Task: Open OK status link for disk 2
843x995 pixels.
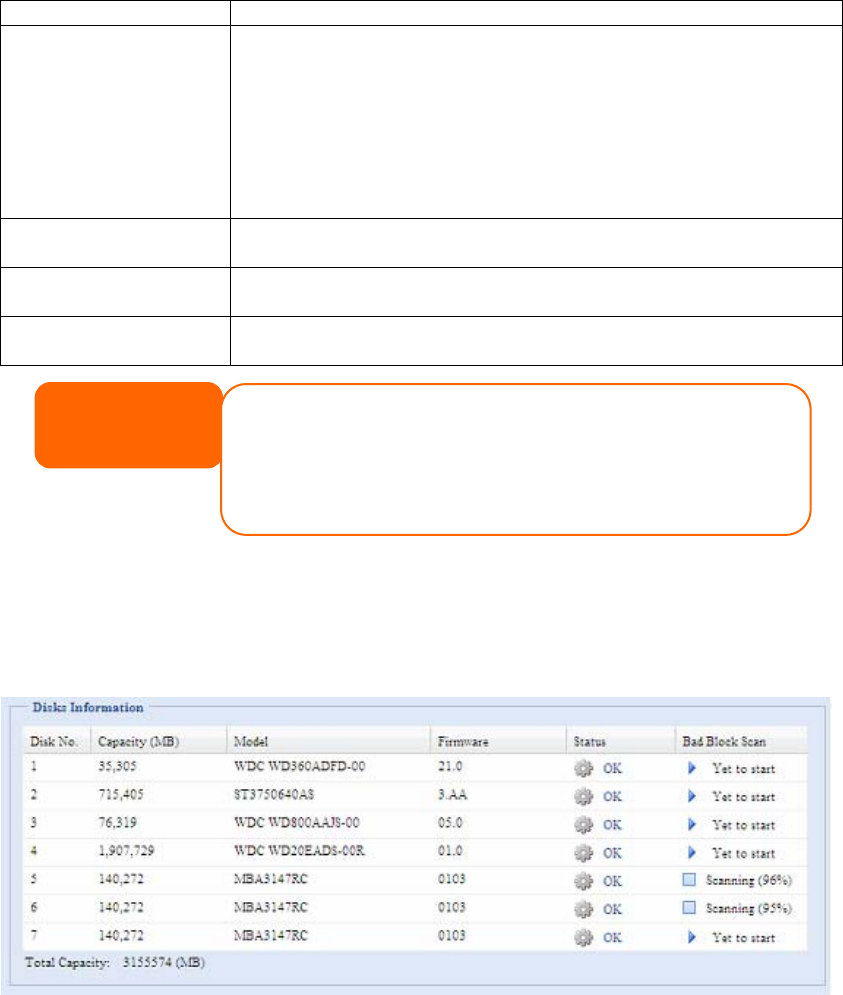Action: 613,796
